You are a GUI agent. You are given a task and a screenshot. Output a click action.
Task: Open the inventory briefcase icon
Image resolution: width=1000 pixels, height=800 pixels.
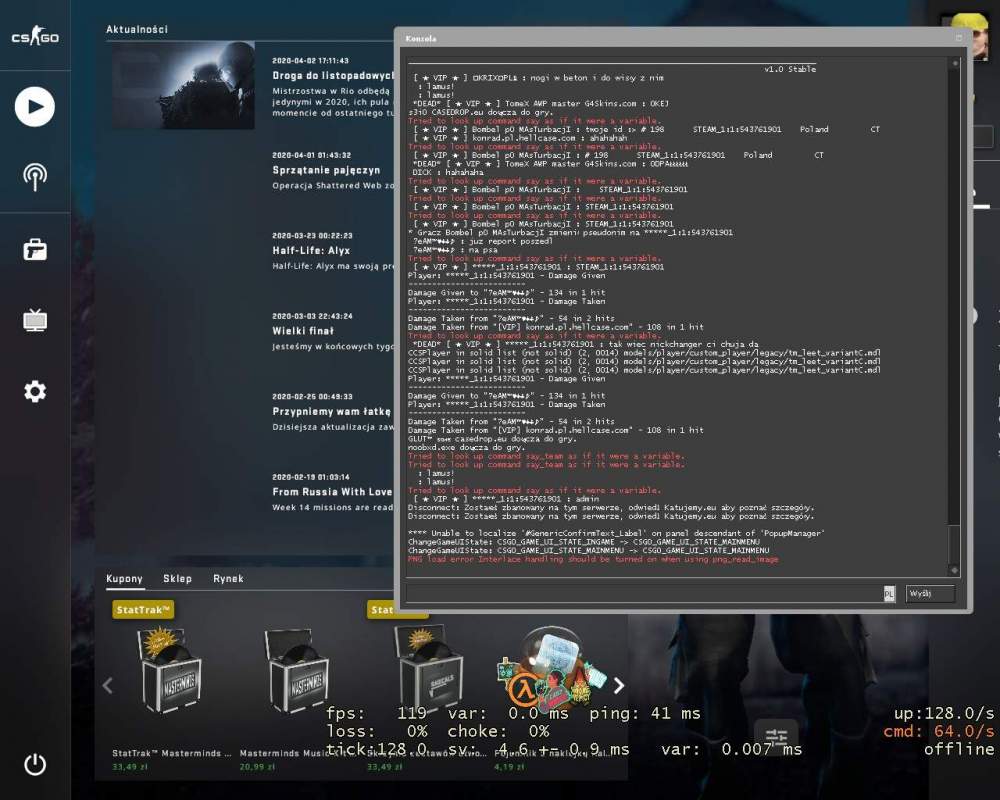(x=35, y=249)
